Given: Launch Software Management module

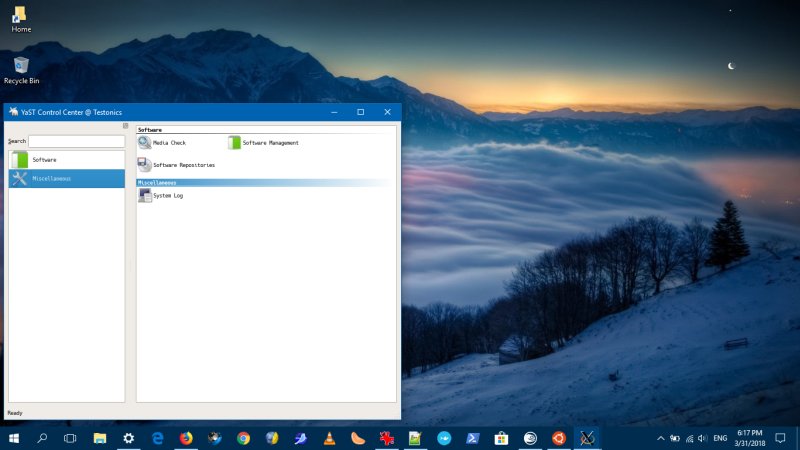Looking at the screenshot, I should point(263,143).
